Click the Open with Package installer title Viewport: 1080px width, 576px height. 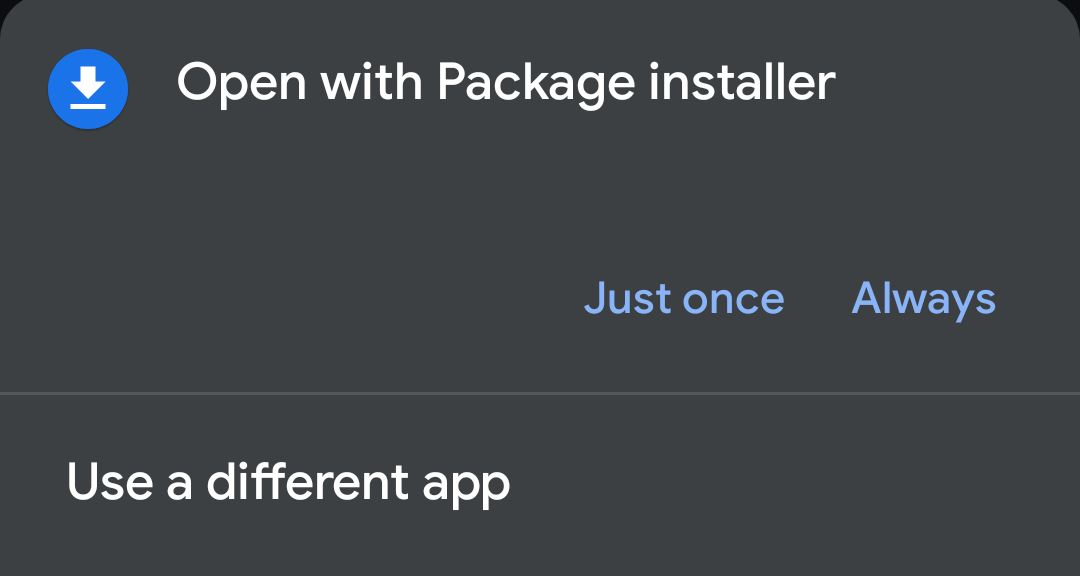pos(505,83)
